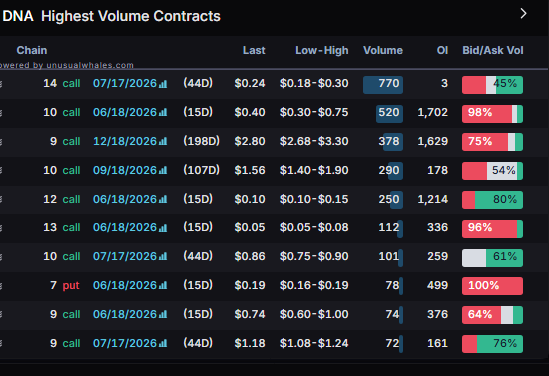Click the DNA Highest Volume Contracts title
This screenshot has width=549, height=376.
pyautogui.click(x=111, y=16)
